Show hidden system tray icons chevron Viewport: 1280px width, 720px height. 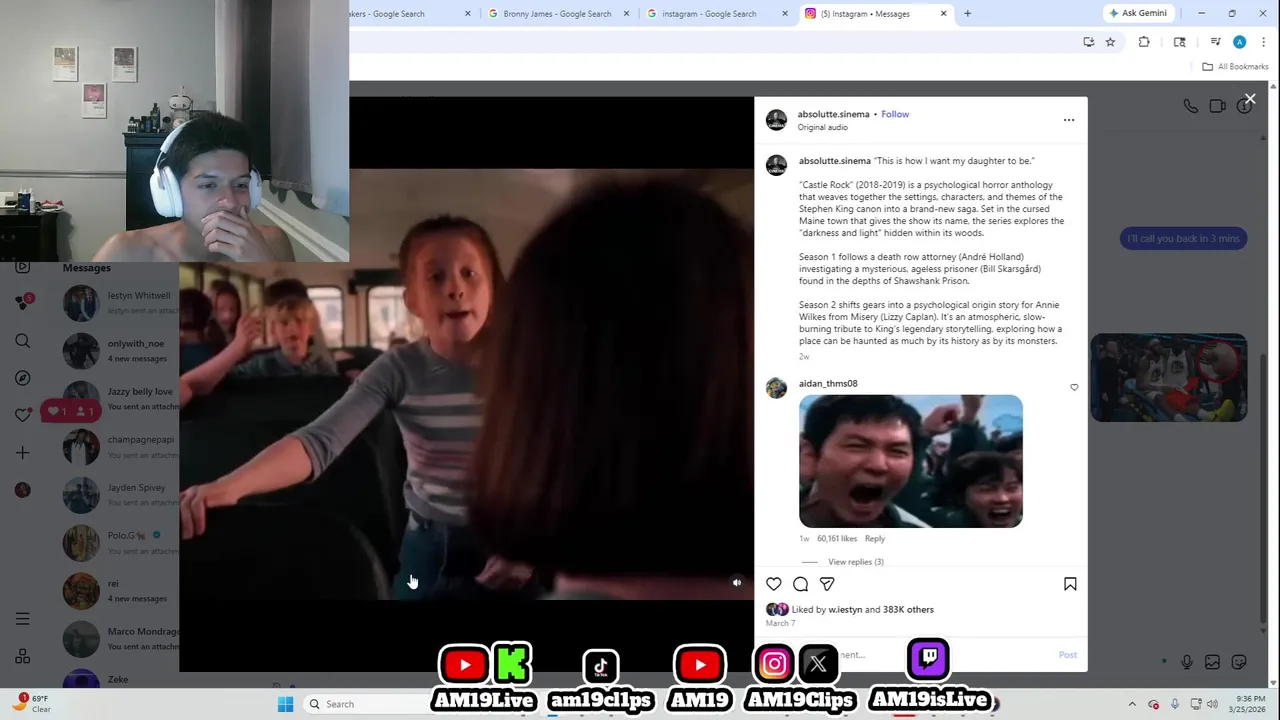point(1132,704)
